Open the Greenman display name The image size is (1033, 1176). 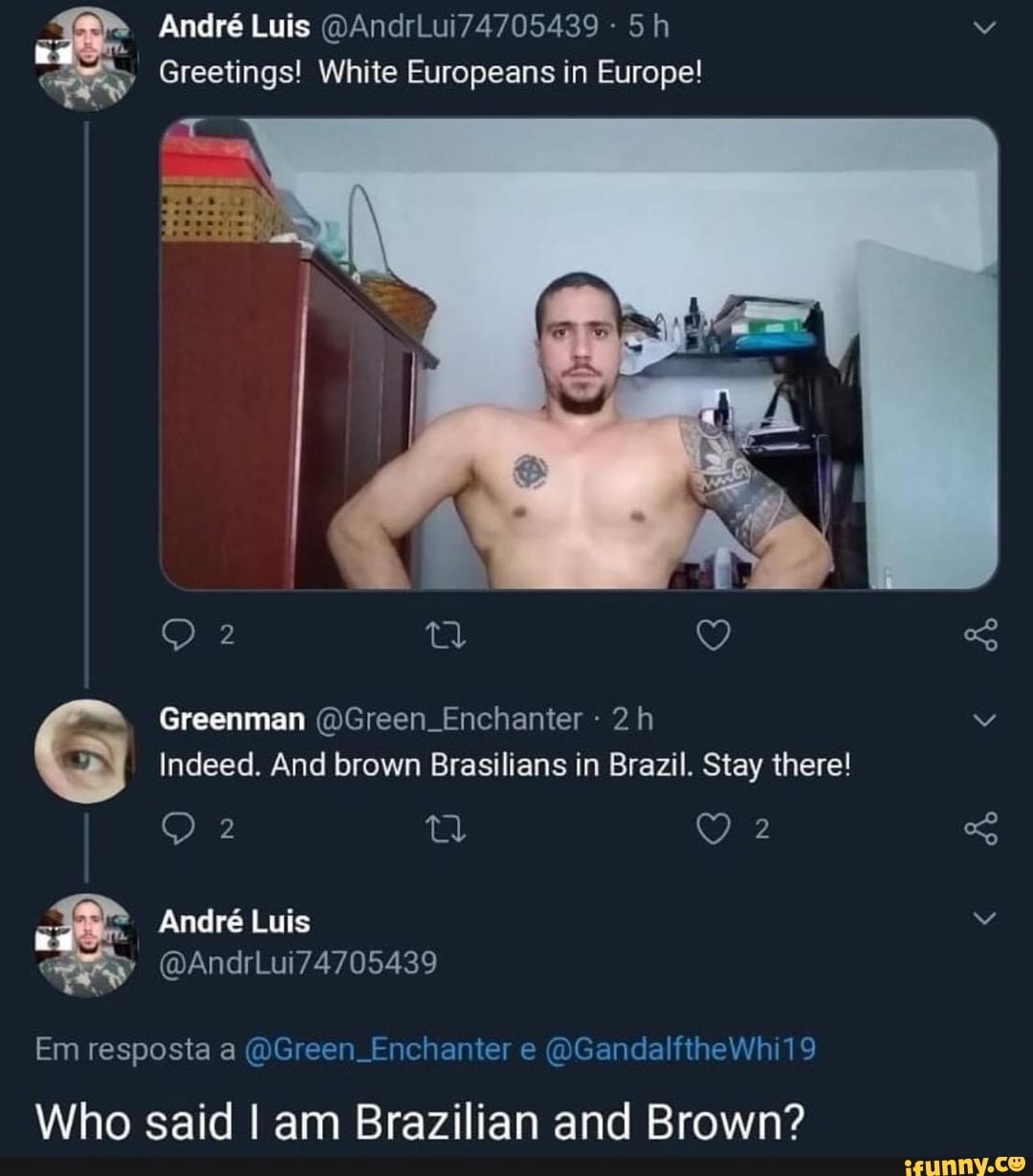[231, 719]
